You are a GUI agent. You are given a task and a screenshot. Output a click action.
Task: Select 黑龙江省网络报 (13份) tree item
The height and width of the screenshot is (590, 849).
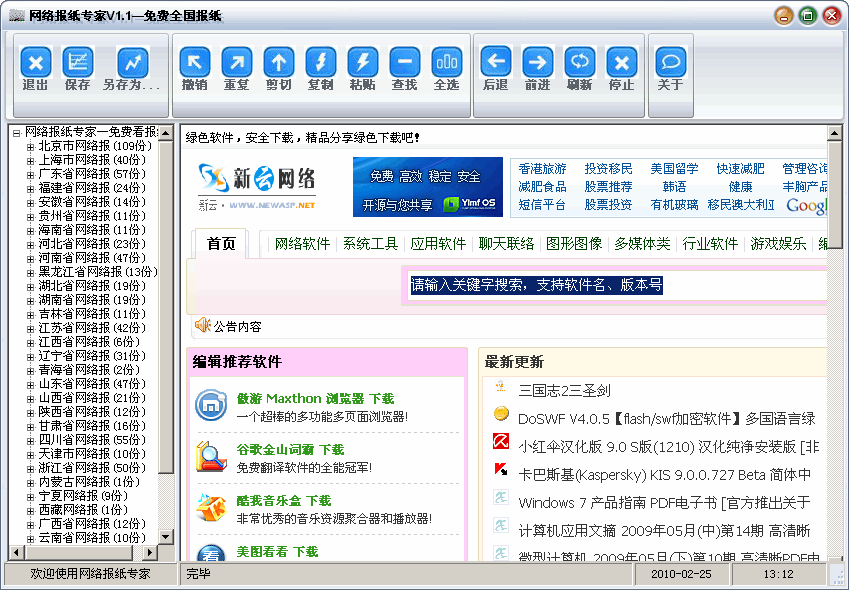[98, 272]
